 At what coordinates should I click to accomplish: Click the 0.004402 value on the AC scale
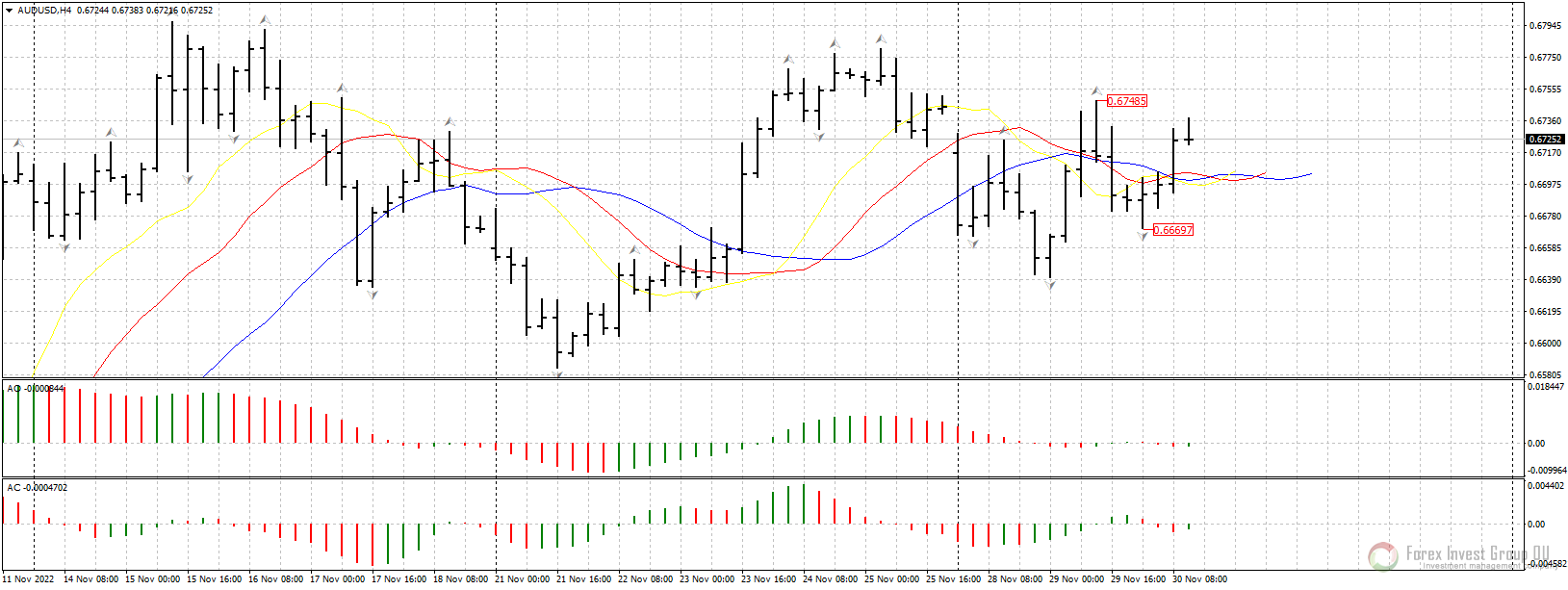point(1544,486)
